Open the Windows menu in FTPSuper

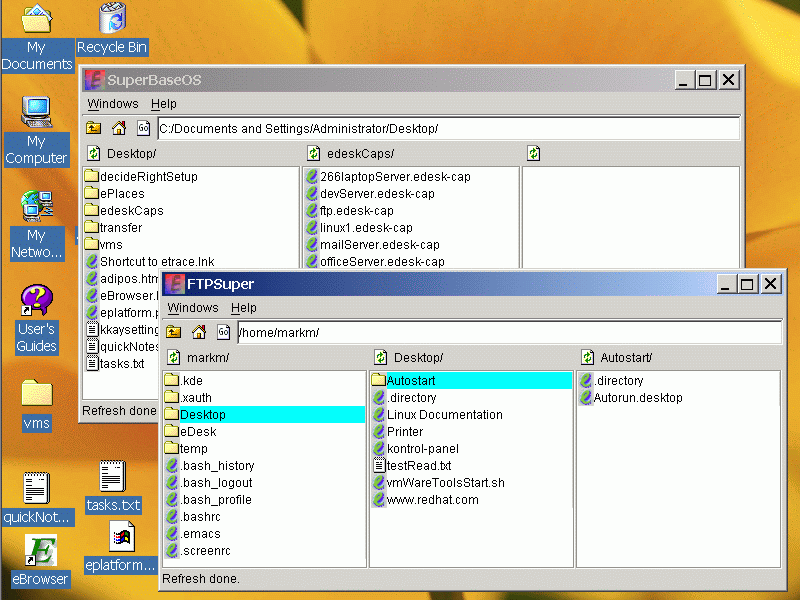click(192, 308)
